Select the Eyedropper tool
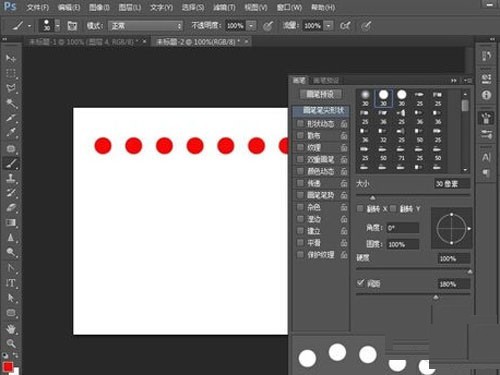This screenshot has height=375, width=500. click(x=11, y=133)
